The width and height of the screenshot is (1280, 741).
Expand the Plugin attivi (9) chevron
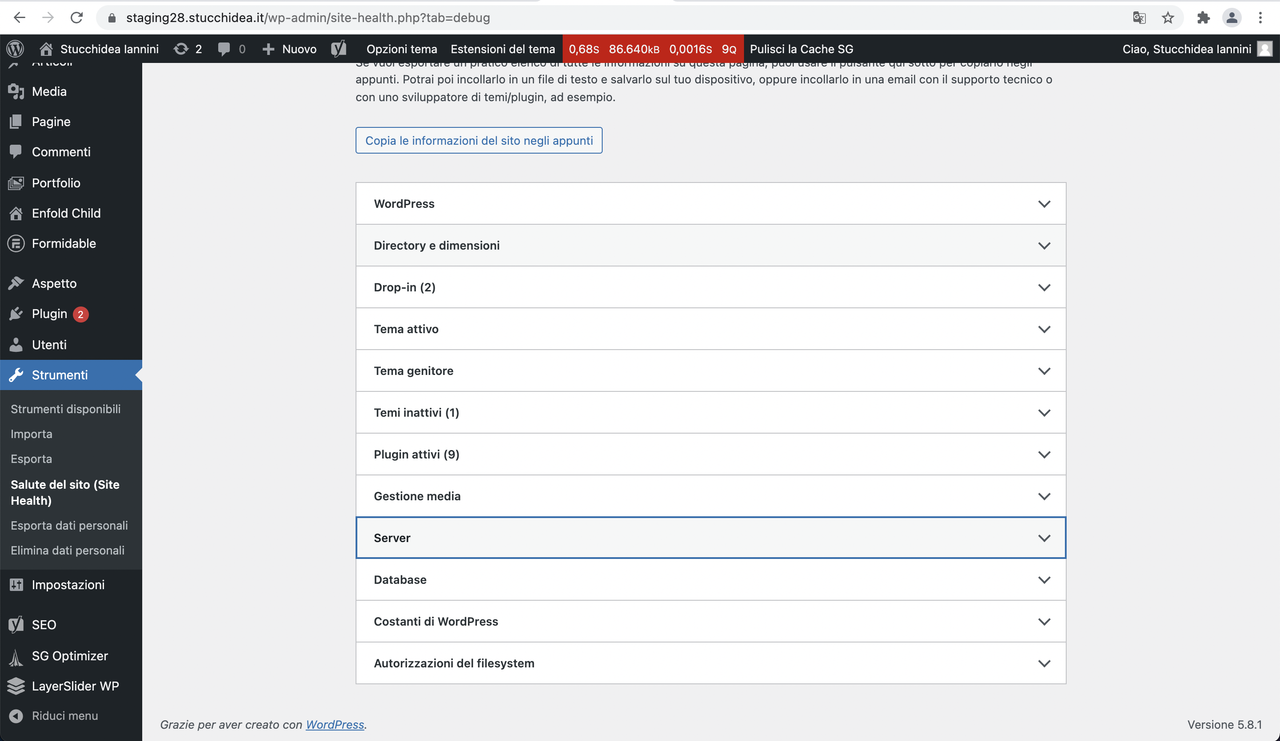(x=1044, y=455)
